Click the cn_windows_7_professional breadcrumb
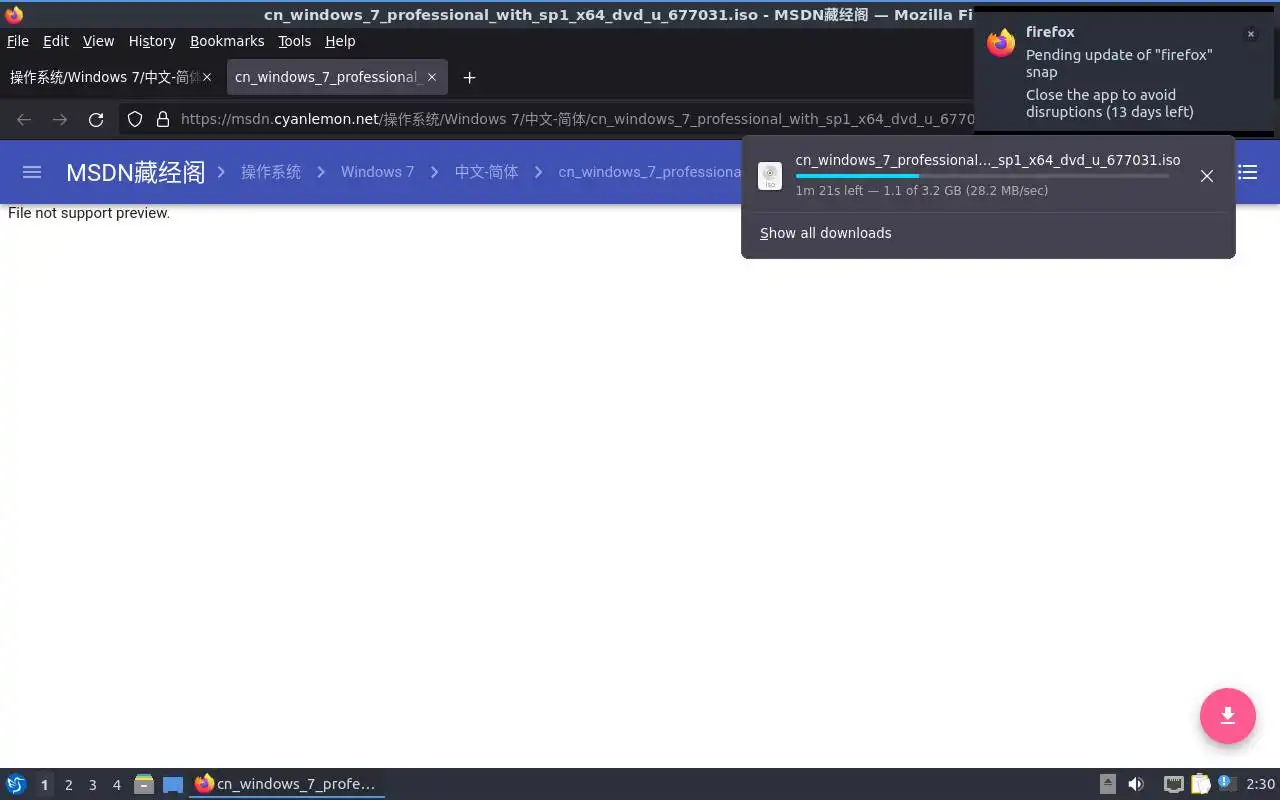 pyautogui.click(x=650, y=172)
